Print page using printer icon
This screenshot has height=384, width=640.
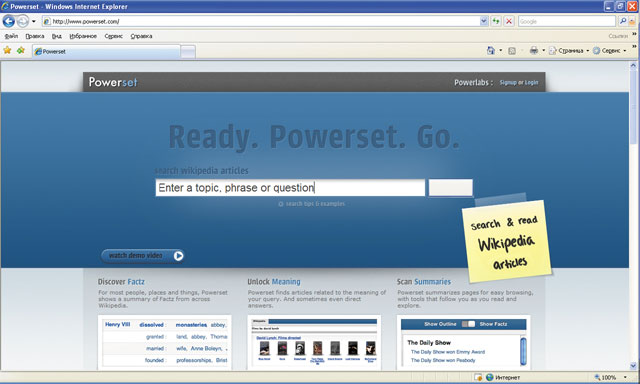[533, 51]
